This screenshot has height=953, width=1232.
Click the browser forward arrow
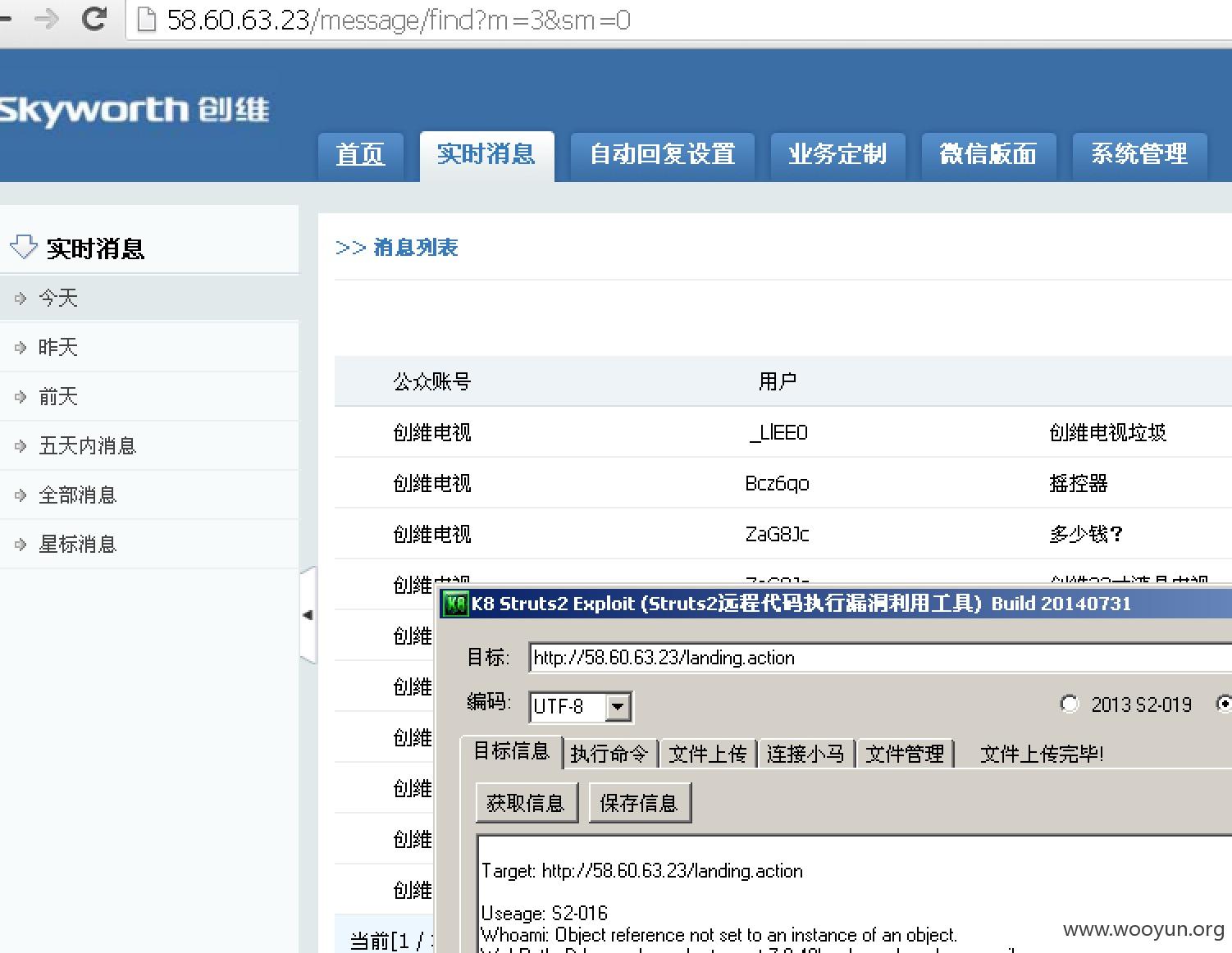point(48,18)
